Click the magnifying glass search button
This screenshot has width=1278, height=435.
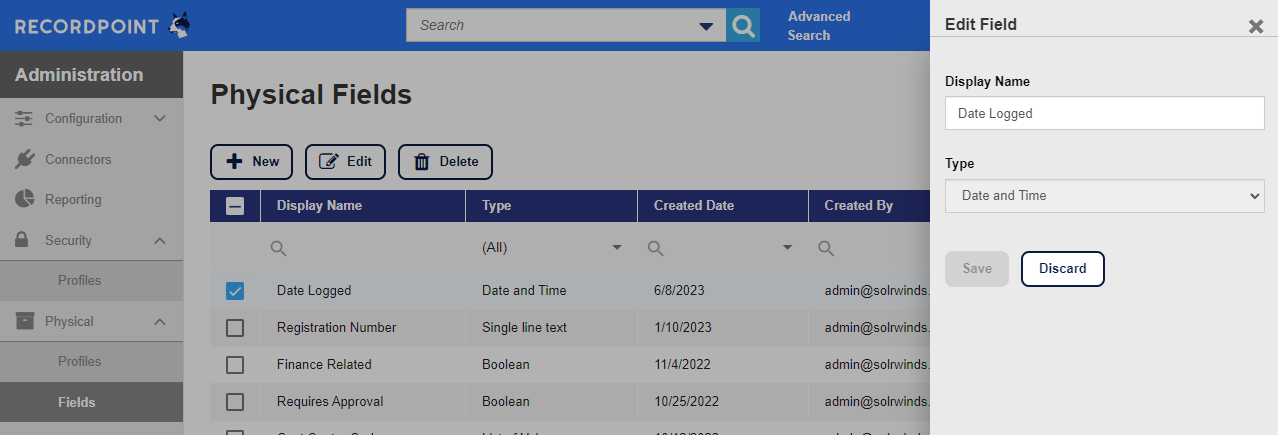(742, 26)
